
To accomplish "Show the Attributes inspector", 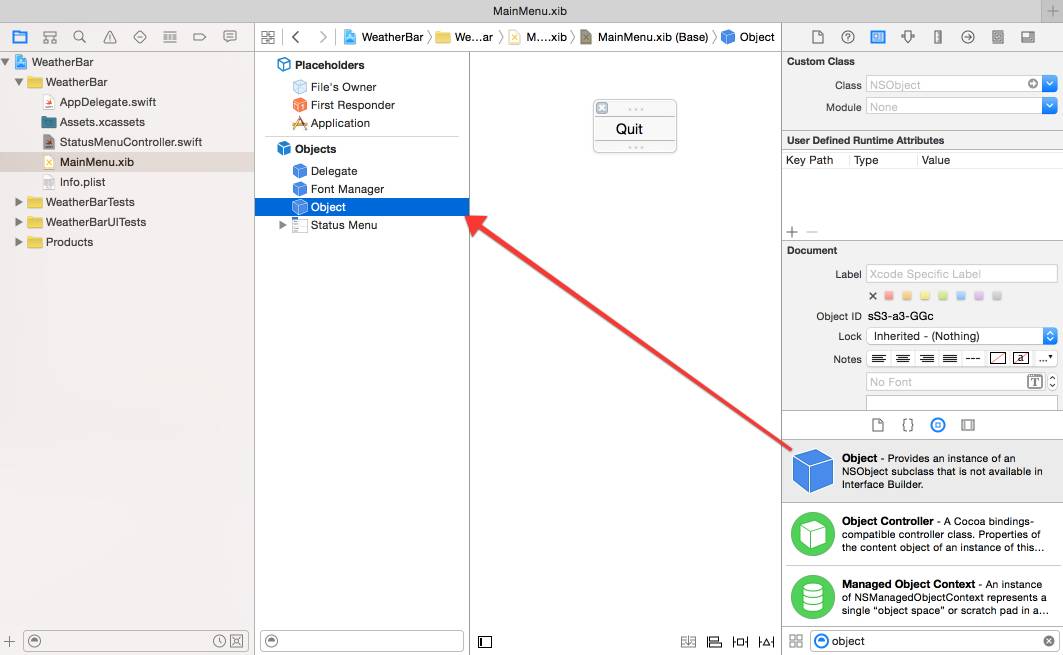I will click(908, 37).
